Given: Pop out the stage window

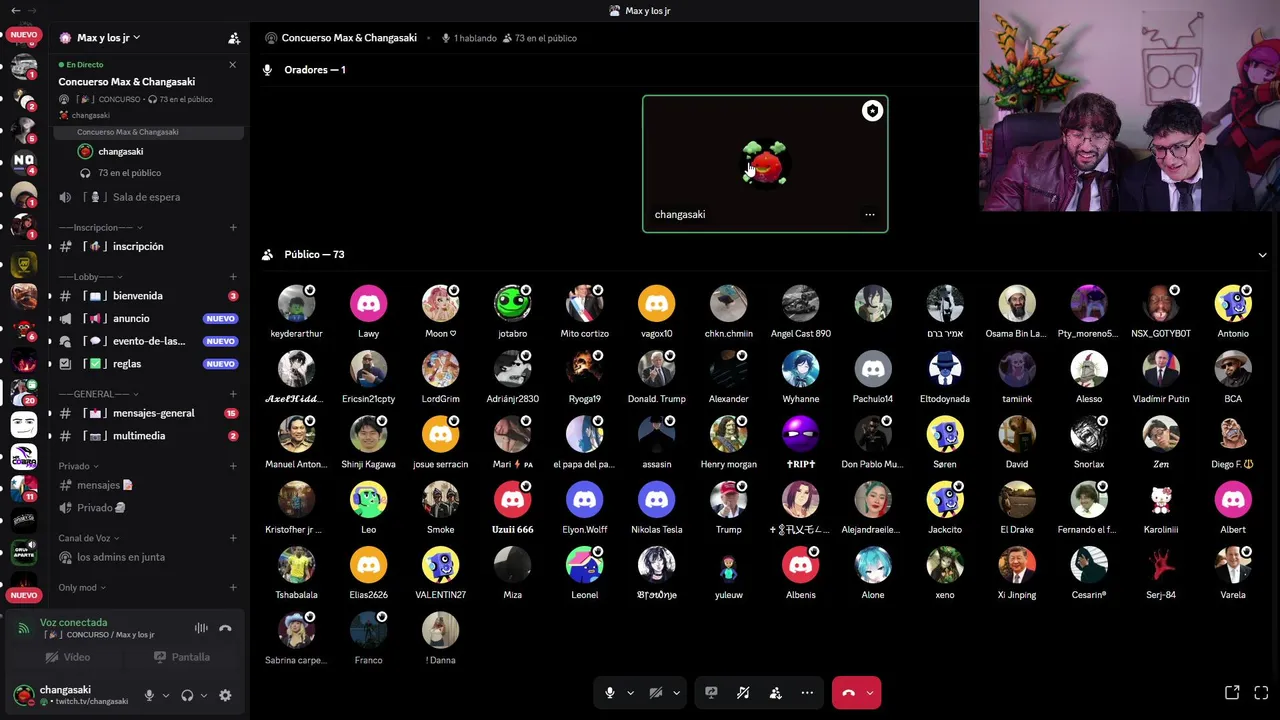Looking at the screenshot, I should click(x=1232, y=693).
